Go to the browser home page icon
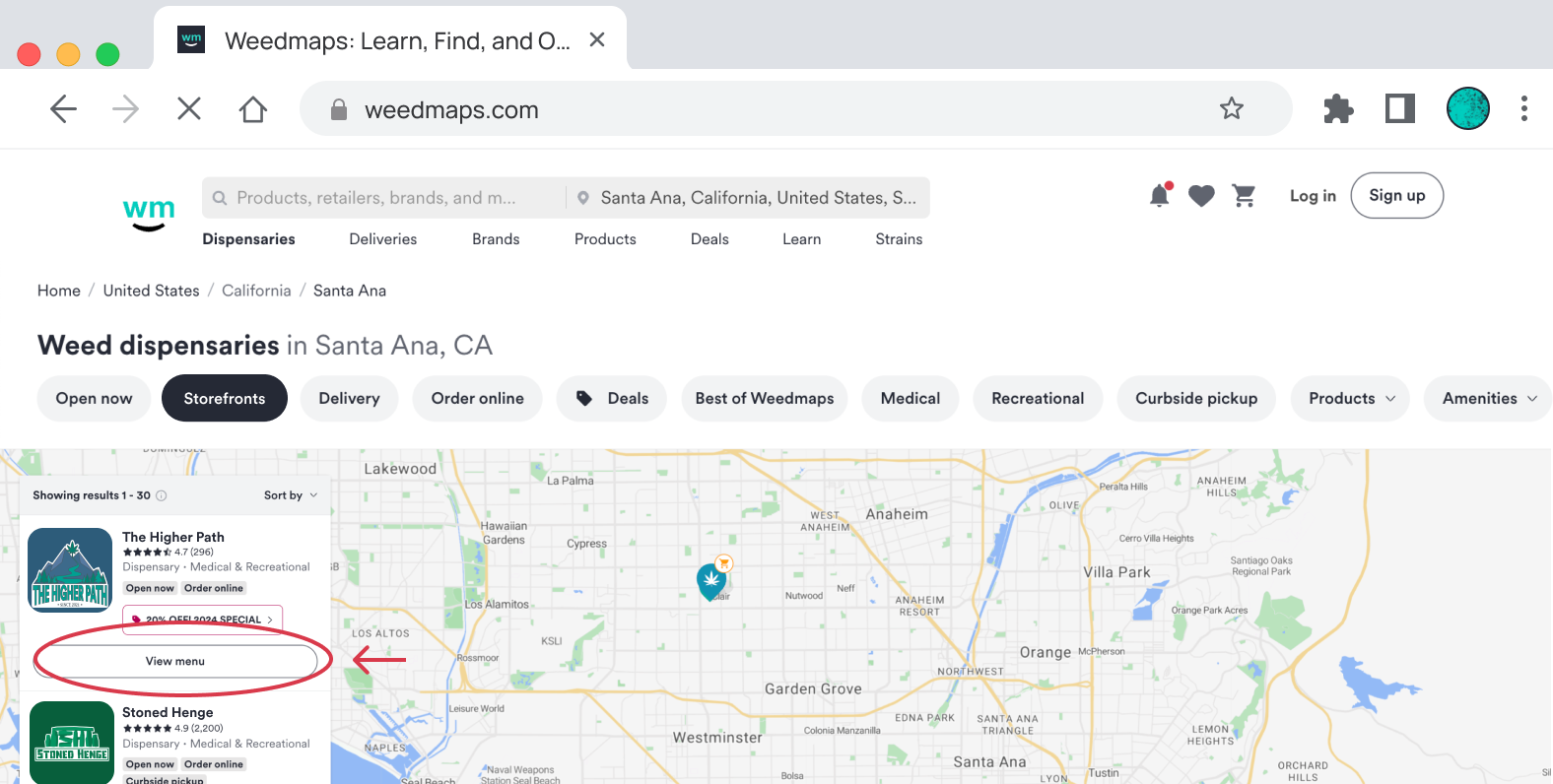Screen dimensions: 1553x784 pyautogui.click(x=253, y=109)
